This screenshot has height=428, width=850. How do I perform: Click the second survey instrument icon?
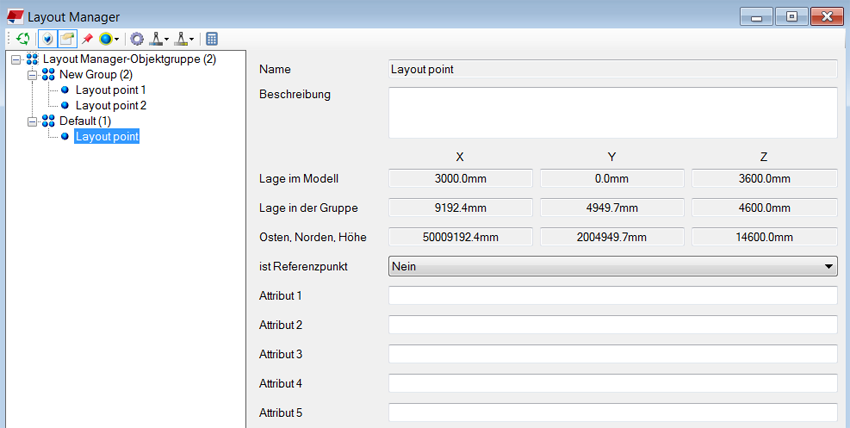coord(182,39)
